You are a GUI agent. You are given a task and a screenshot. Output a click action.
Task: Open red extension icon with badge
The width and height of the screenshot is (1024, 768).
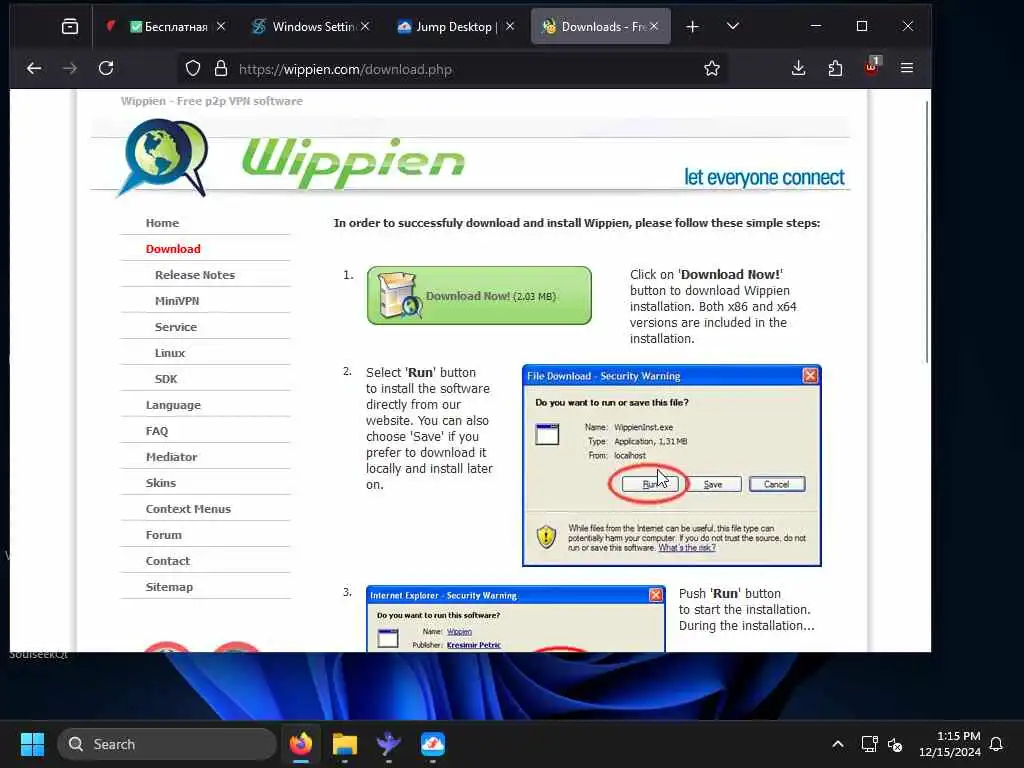[872, 67]
